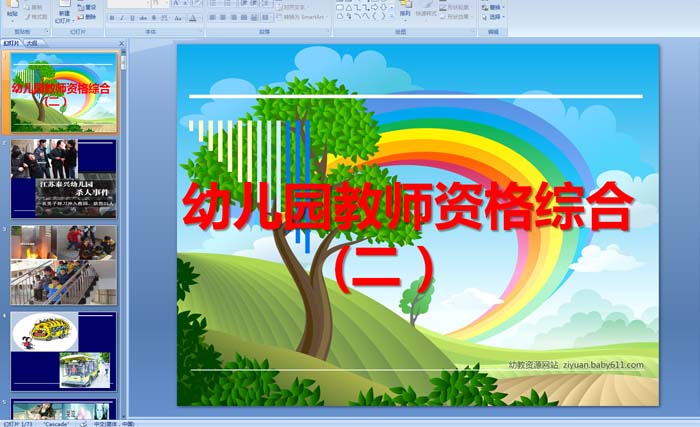Viewport: 700px width, 427px height.
Task: Increase font size with Grow Font icon
Action: 176,3
